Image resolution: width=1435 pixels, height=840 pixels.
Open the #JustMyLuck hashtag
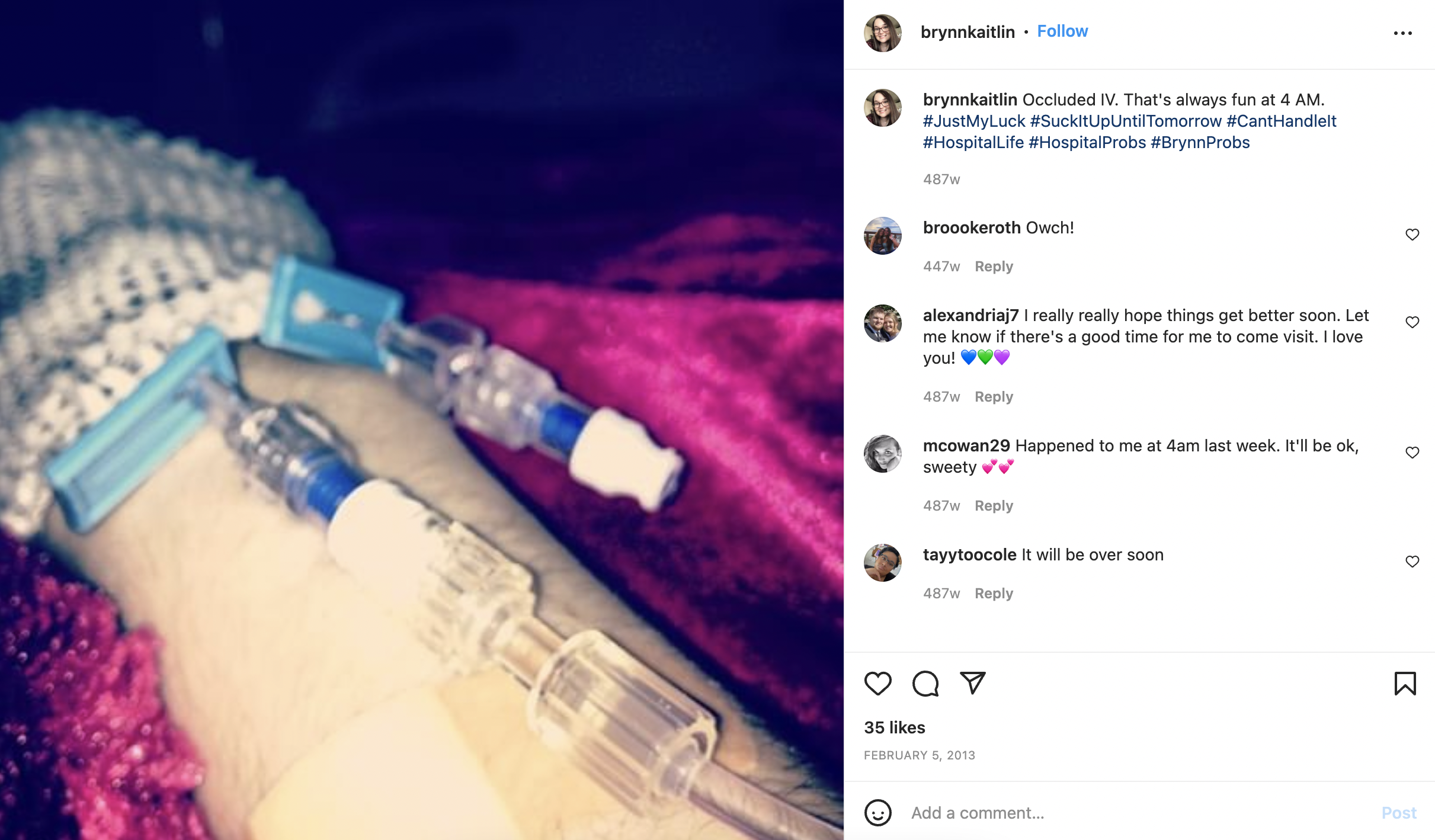click(x=974, y=121)
